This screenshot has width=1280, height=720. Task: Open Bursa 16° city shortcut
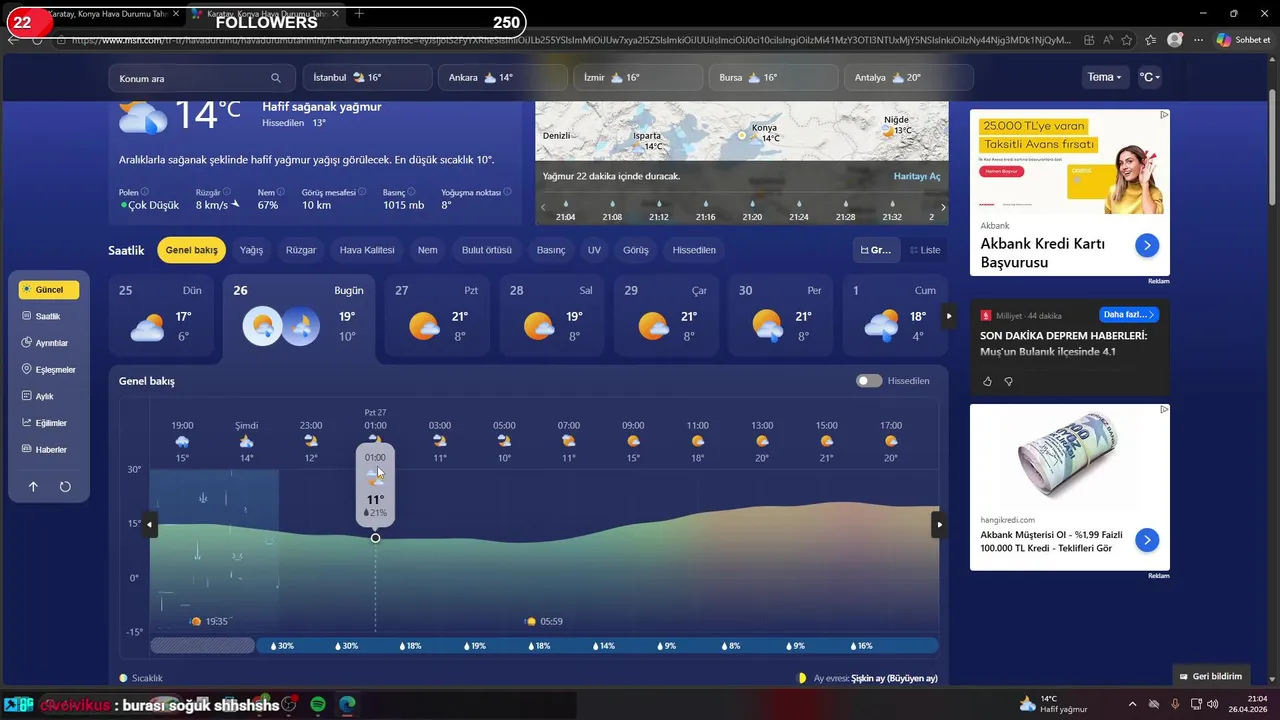[x=773, y=77]
